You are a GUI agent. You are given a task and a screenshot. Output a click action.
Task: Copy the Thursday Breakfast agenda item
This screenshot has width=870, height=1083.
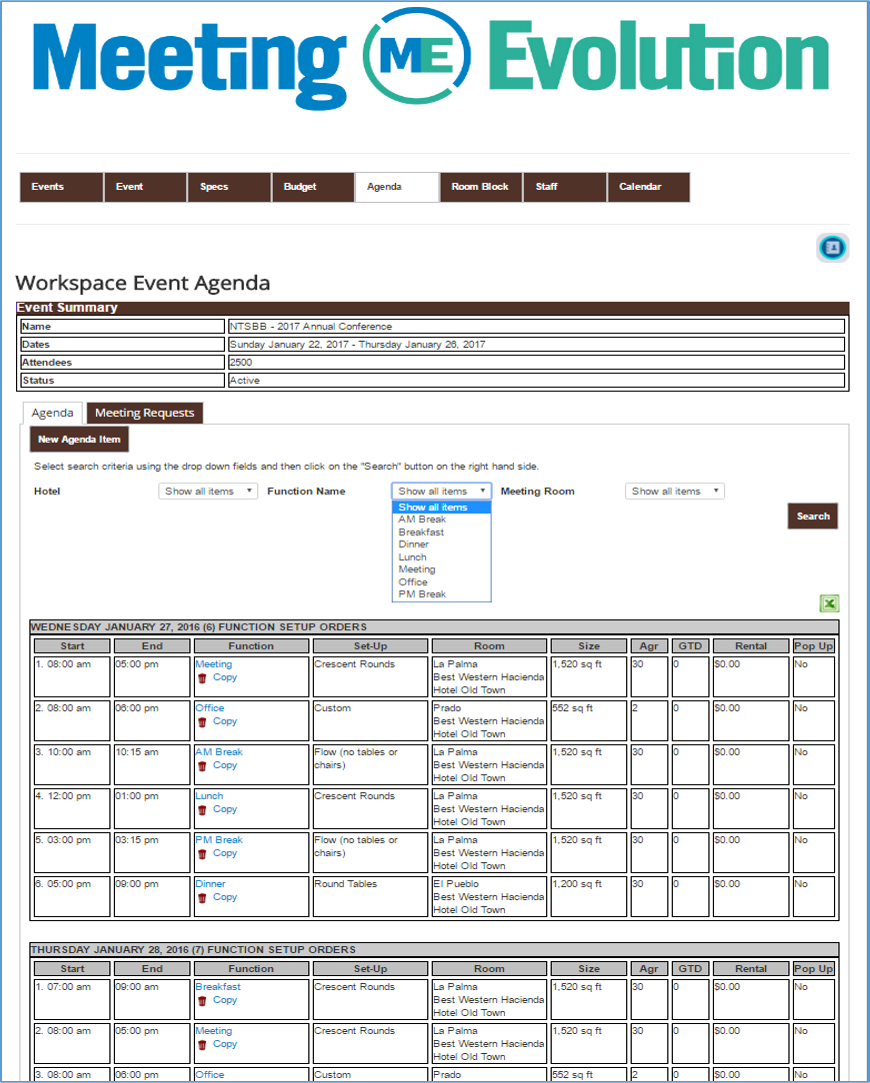[224, 999]
